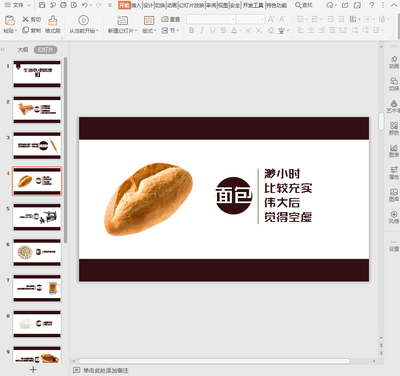Start slideshow from current slide play icon
Viewport: 400px width, 376px height.
pyautogui.click(x=83, y=20)
